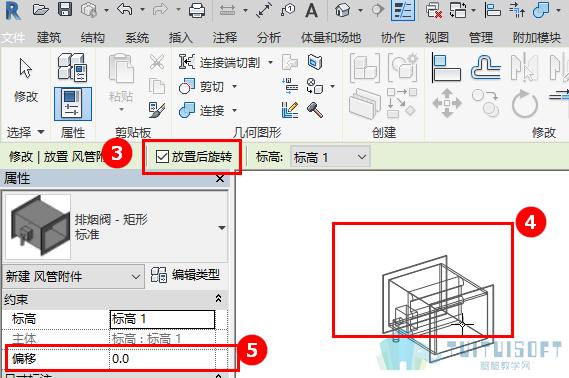569x378 pixels.
Task: Close the 属性 properties palette
Action: click(x=220, y=178)
